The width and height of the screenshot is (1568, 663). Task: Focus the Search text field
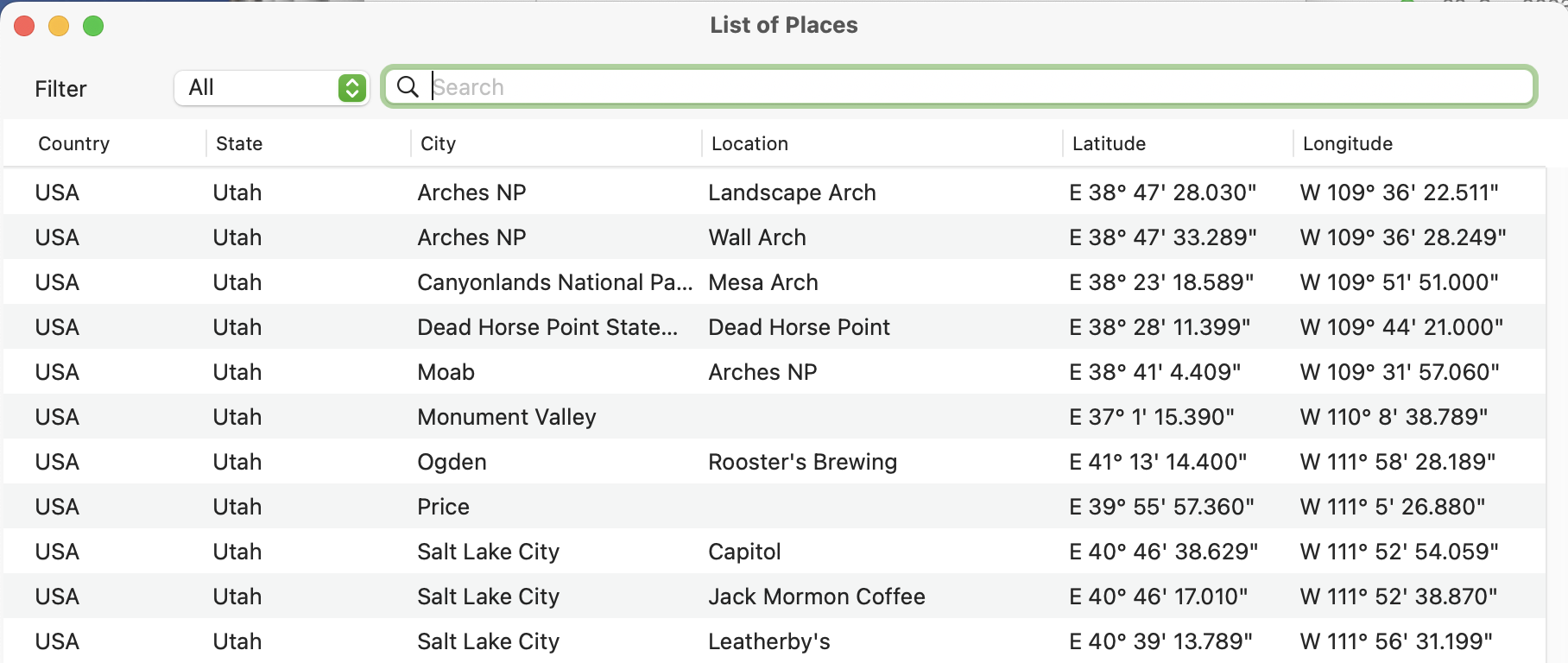[x=959, y=86]
